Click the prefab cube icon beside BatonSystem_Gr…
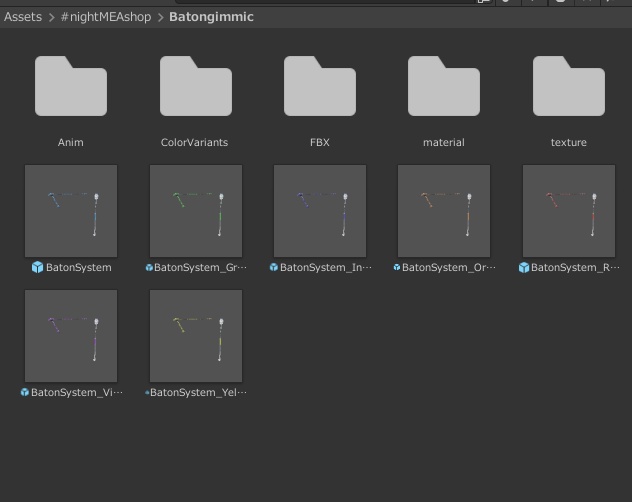The height and width of the screenshot is (502, 632). click(149, 267)
